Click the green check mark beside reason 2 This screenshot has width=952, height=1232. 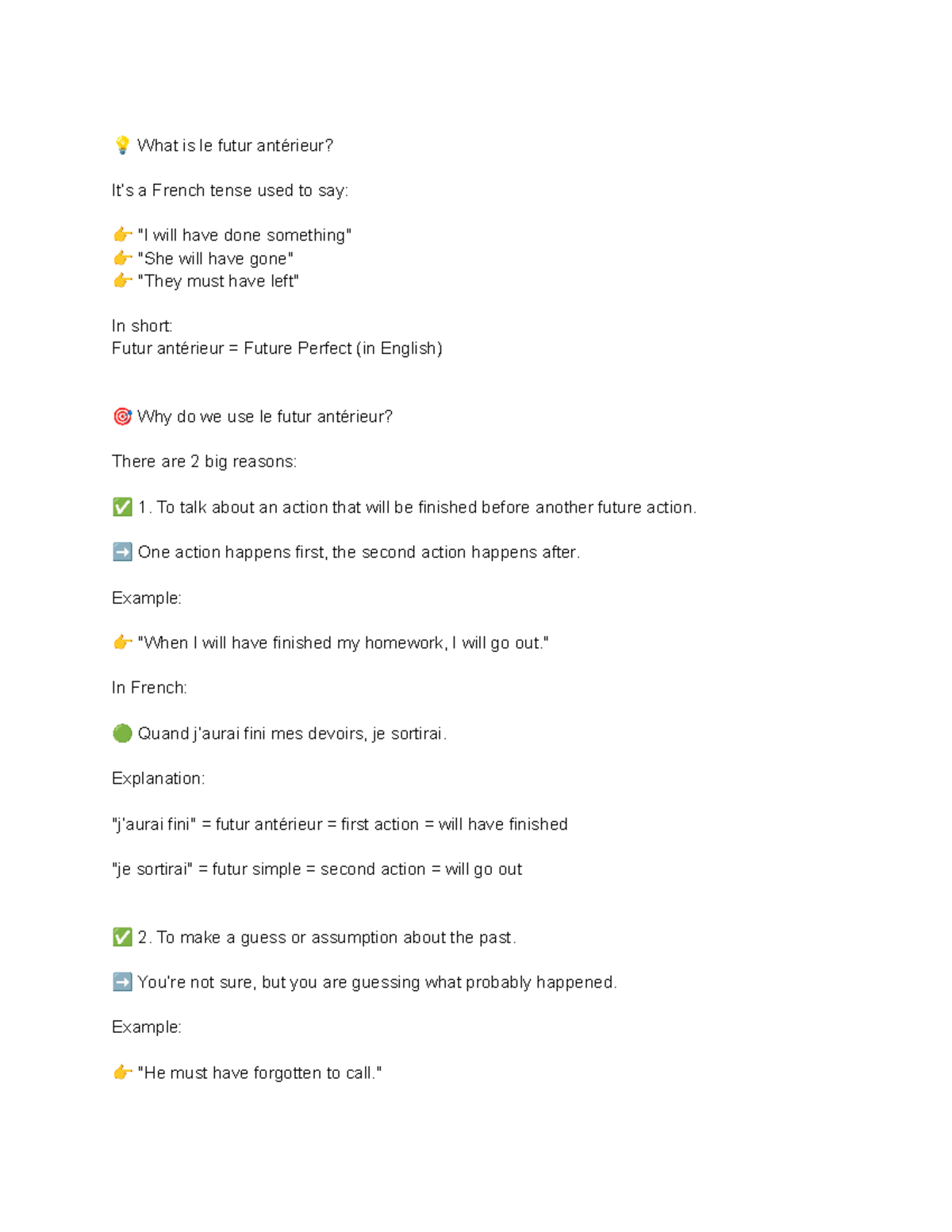[122, 937]
